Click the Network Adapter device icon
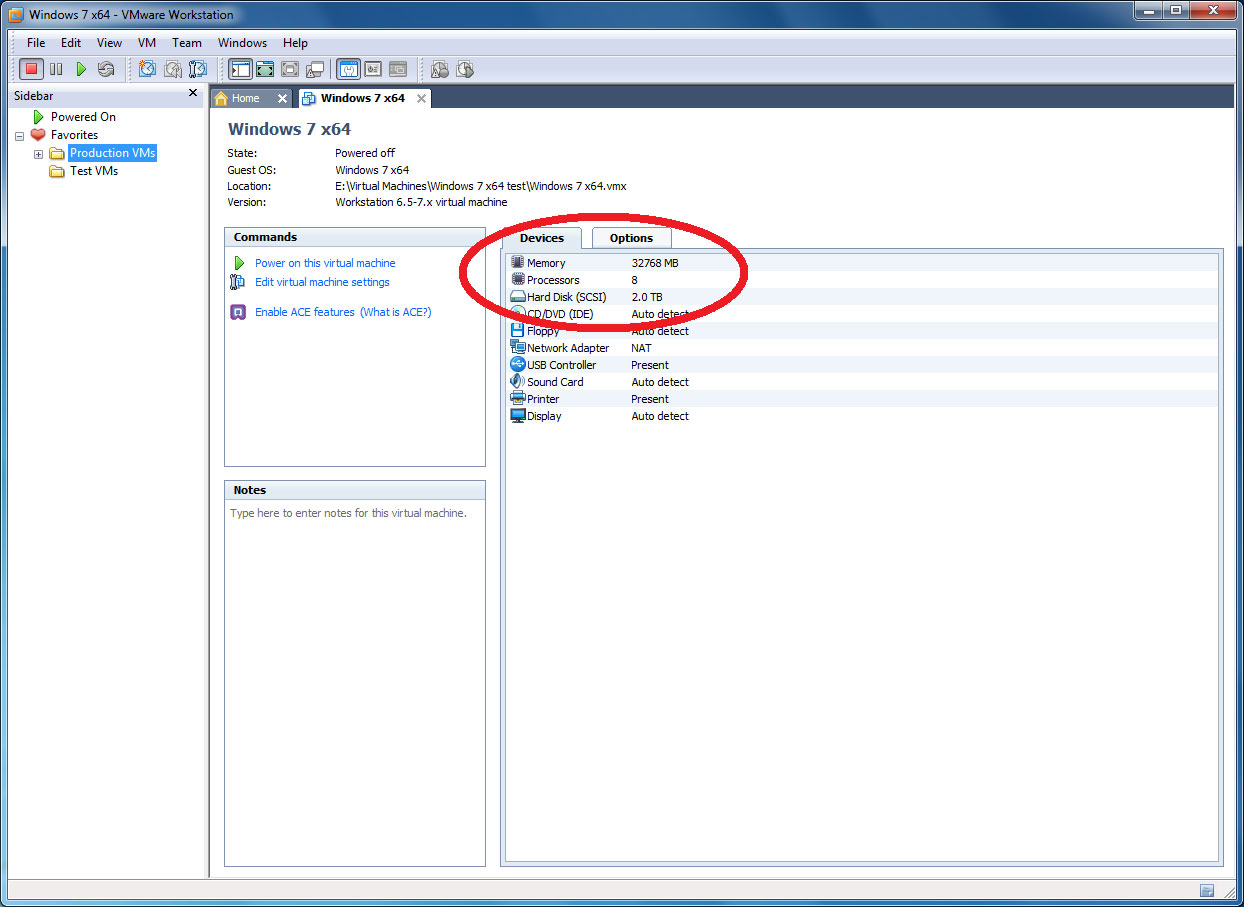This screenshot has width=1244, height=907. [518, 347]
